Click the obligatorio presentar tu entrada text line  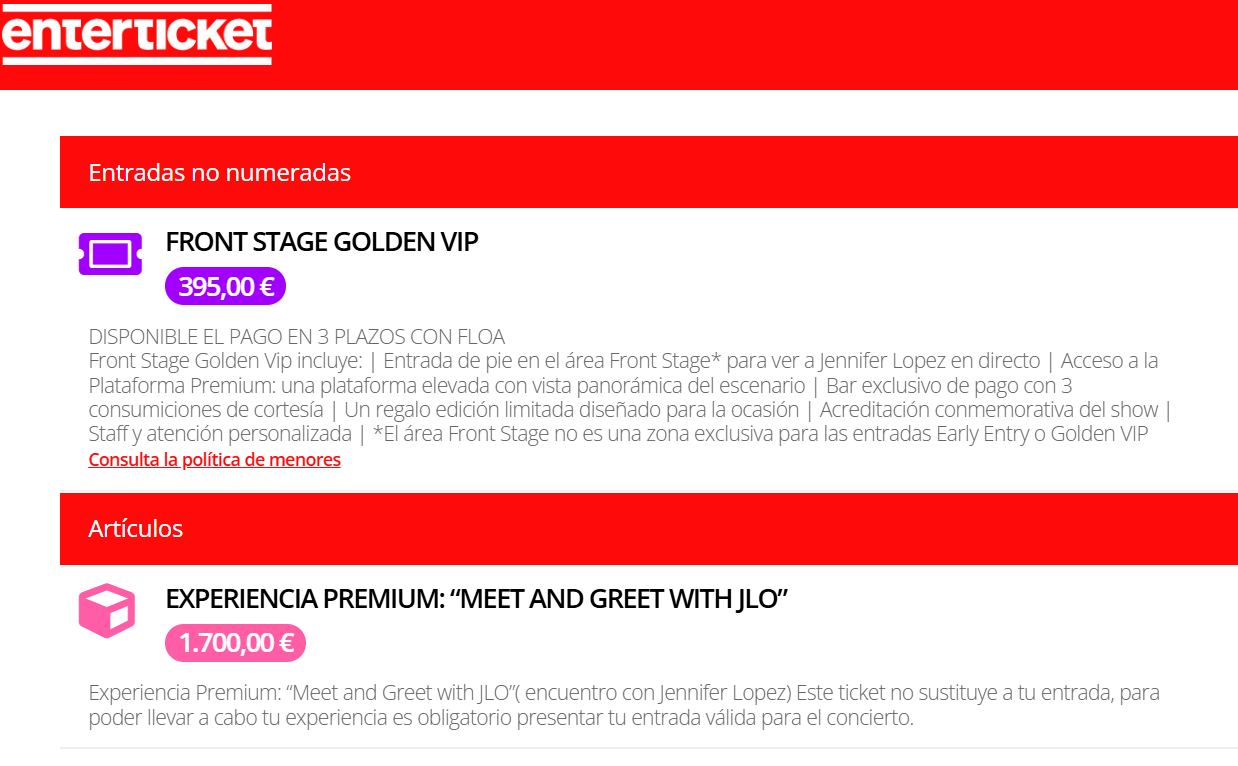pyautogui.click(x=501, y=718)
